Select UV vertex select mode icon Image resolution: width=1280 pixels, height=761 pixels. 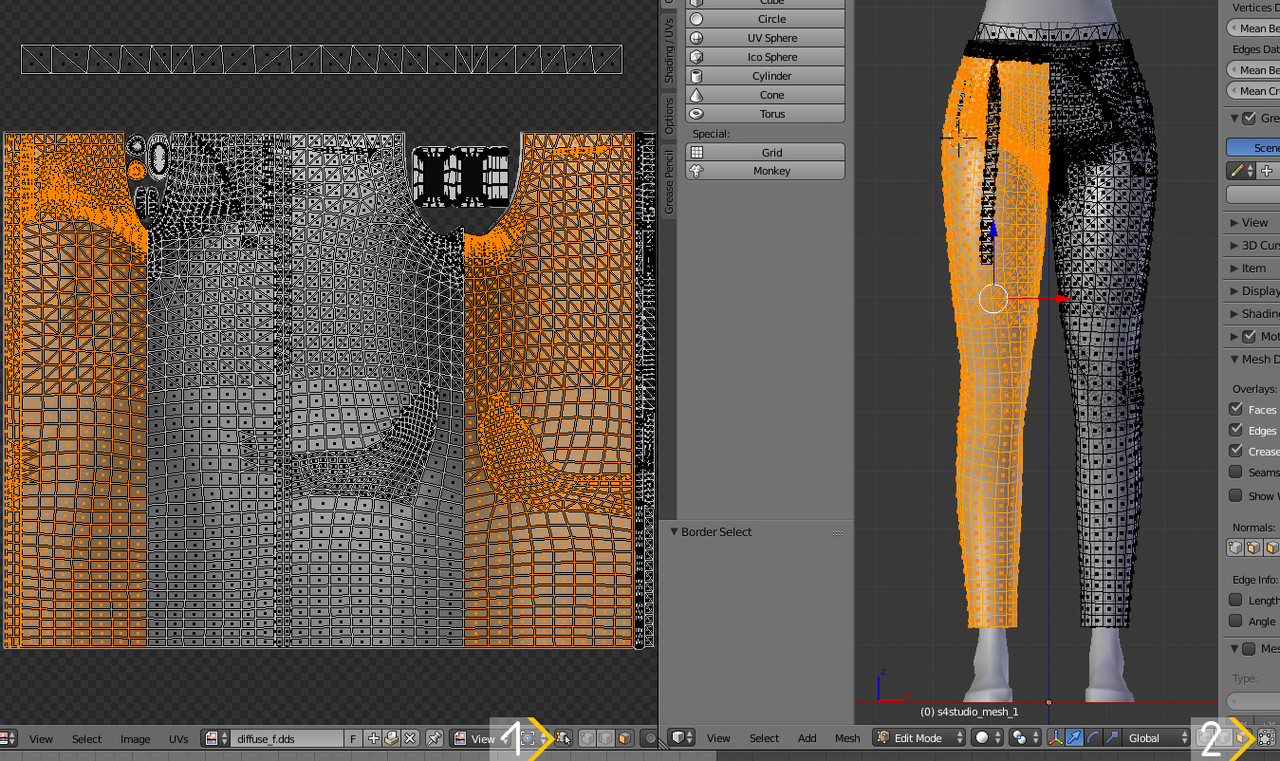587,739
